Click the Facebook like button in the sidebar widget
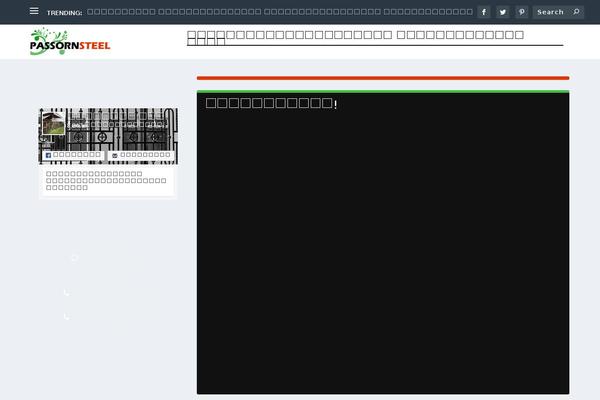600x400 pixels. point(73,155)
